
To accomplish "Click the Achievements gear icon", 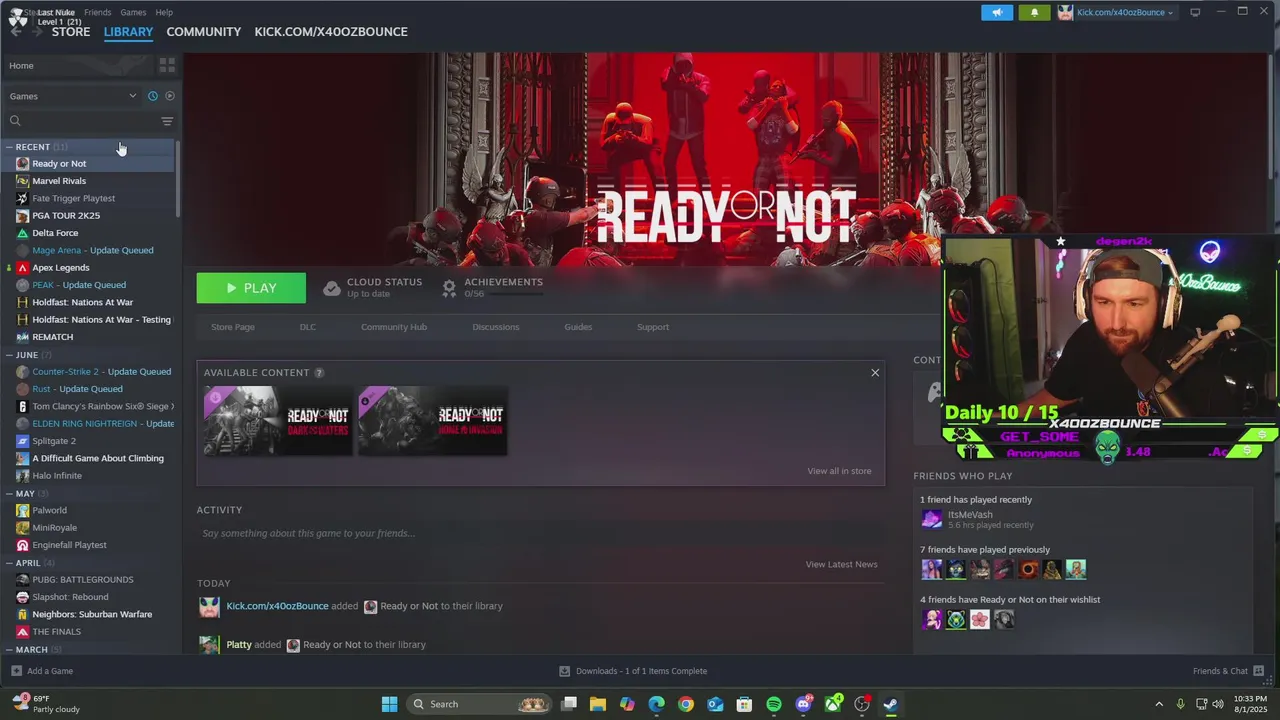I will tap(449, 289).
